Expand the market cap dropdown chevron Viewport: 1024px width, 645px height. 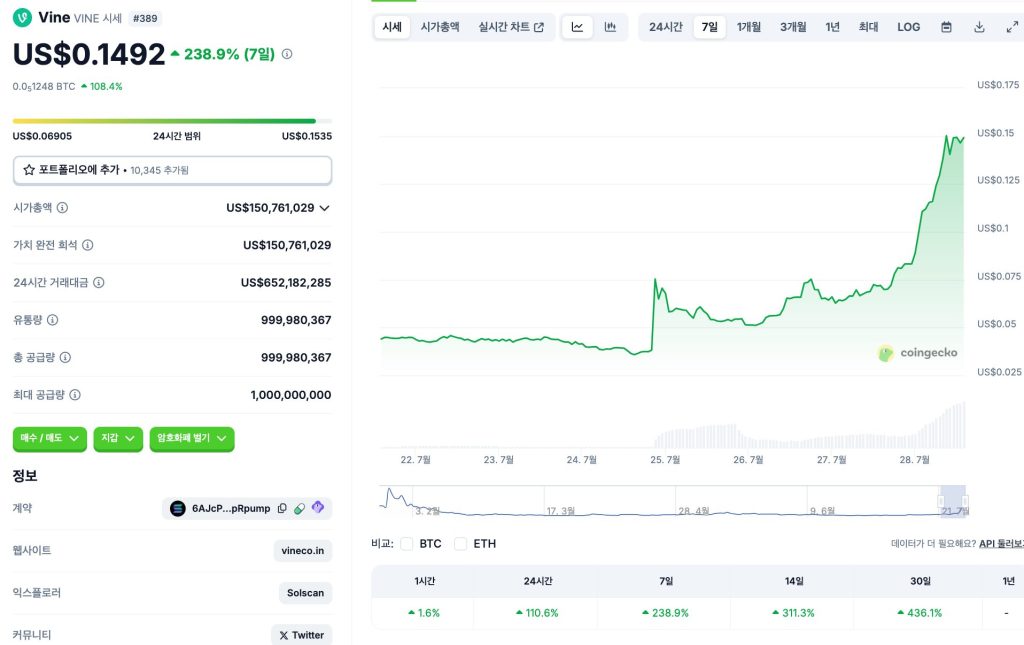(325, 208)
